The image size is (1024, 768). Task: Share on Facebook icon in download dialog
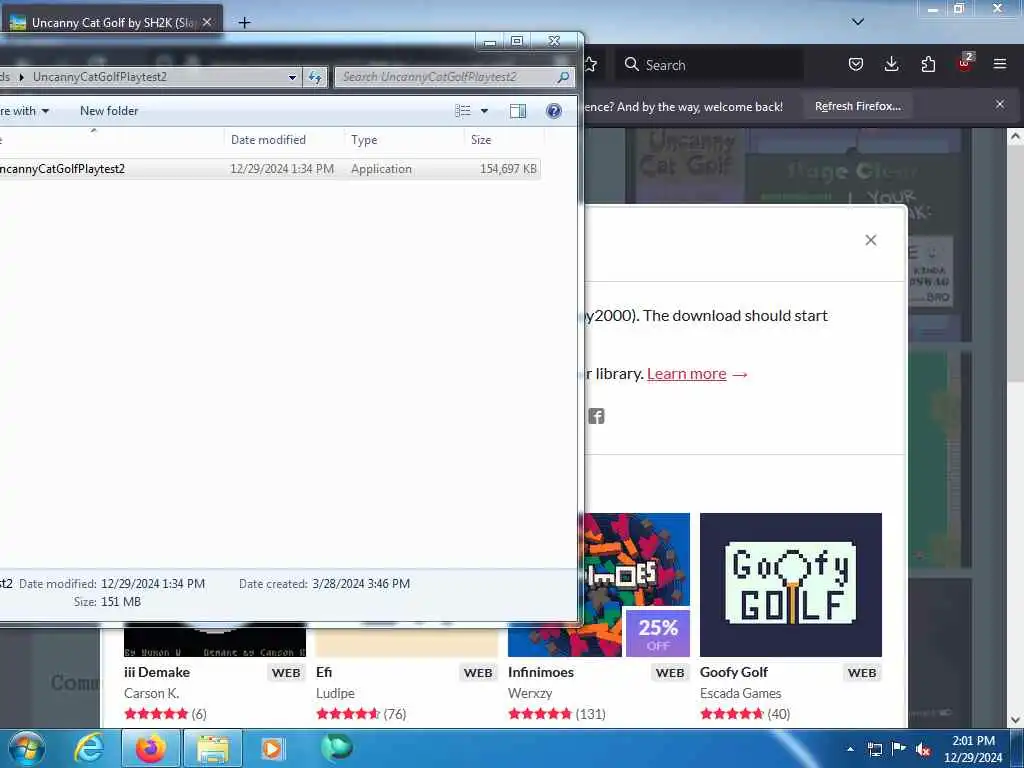(596, 416)
